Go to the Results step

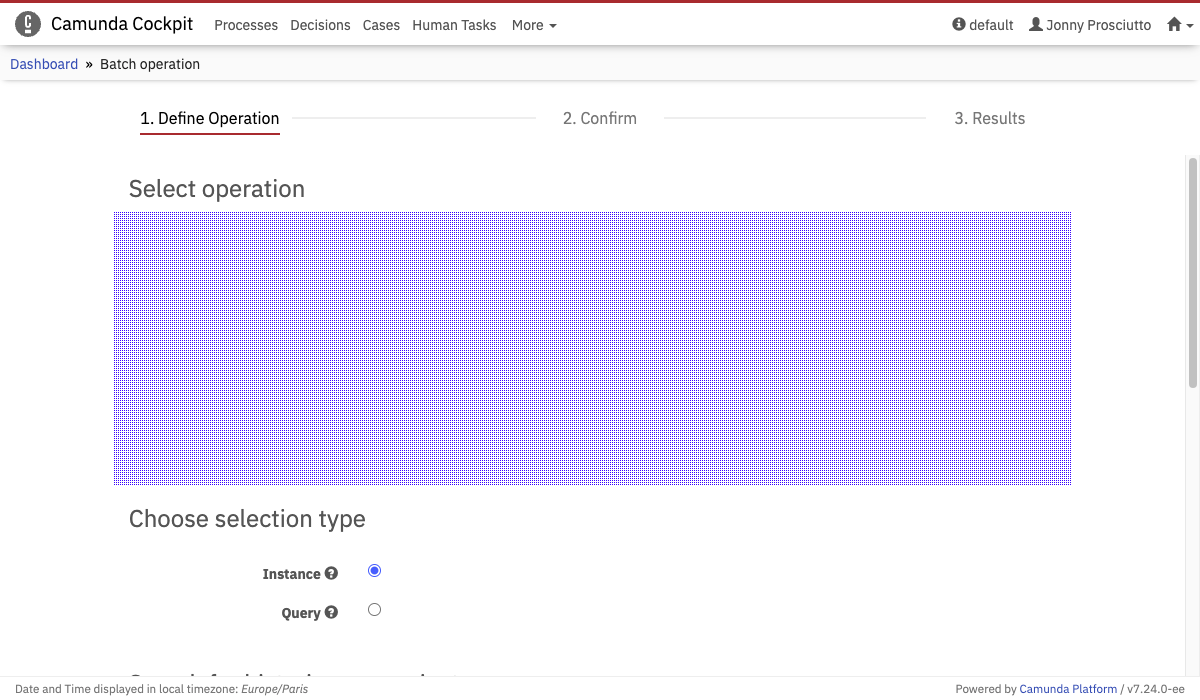989,118
